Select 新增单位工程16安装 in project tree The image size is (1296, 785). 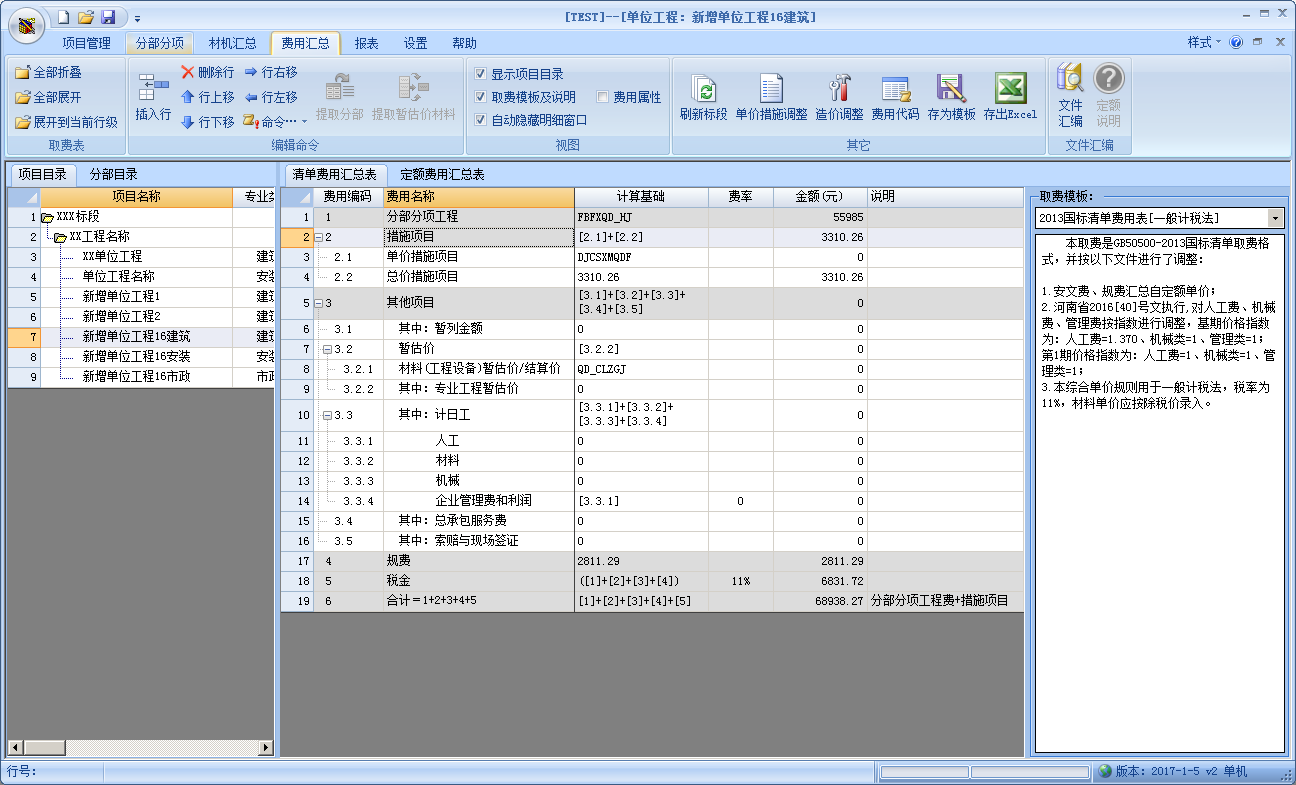coord(136,357)
